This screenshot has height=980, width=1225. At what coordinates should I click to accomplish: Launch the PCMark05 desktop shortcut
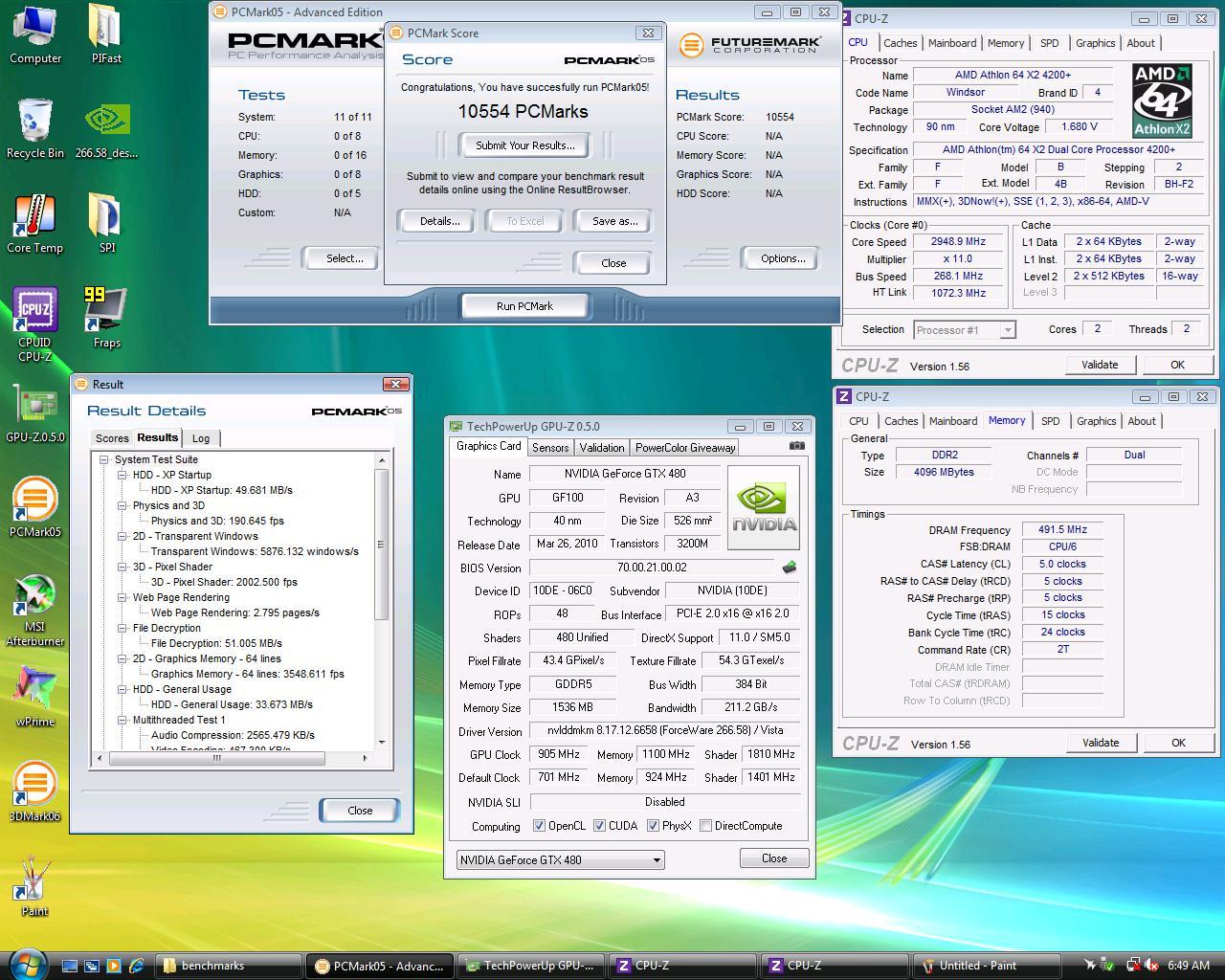coord(35,507)
